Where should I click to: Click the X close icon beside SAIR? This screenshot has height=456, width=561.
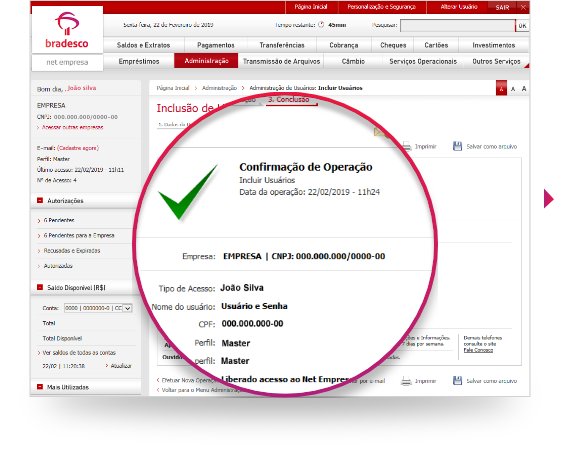click(x=523, y=7)
